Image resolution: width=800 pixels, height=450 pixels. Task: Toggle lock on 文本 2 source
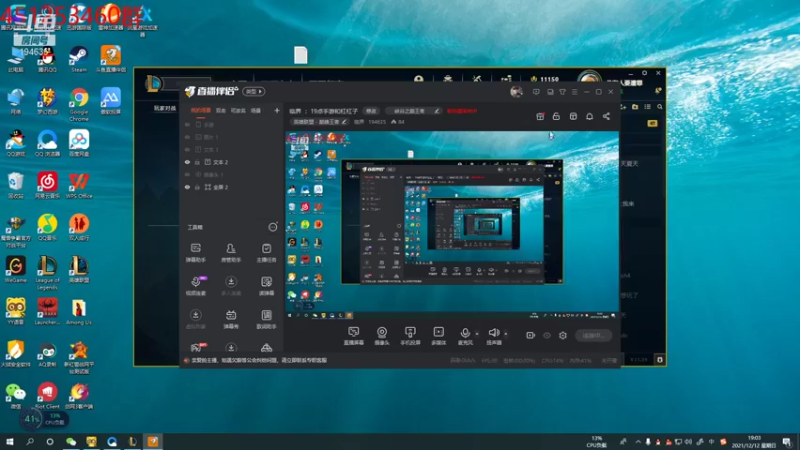(197, 162)
